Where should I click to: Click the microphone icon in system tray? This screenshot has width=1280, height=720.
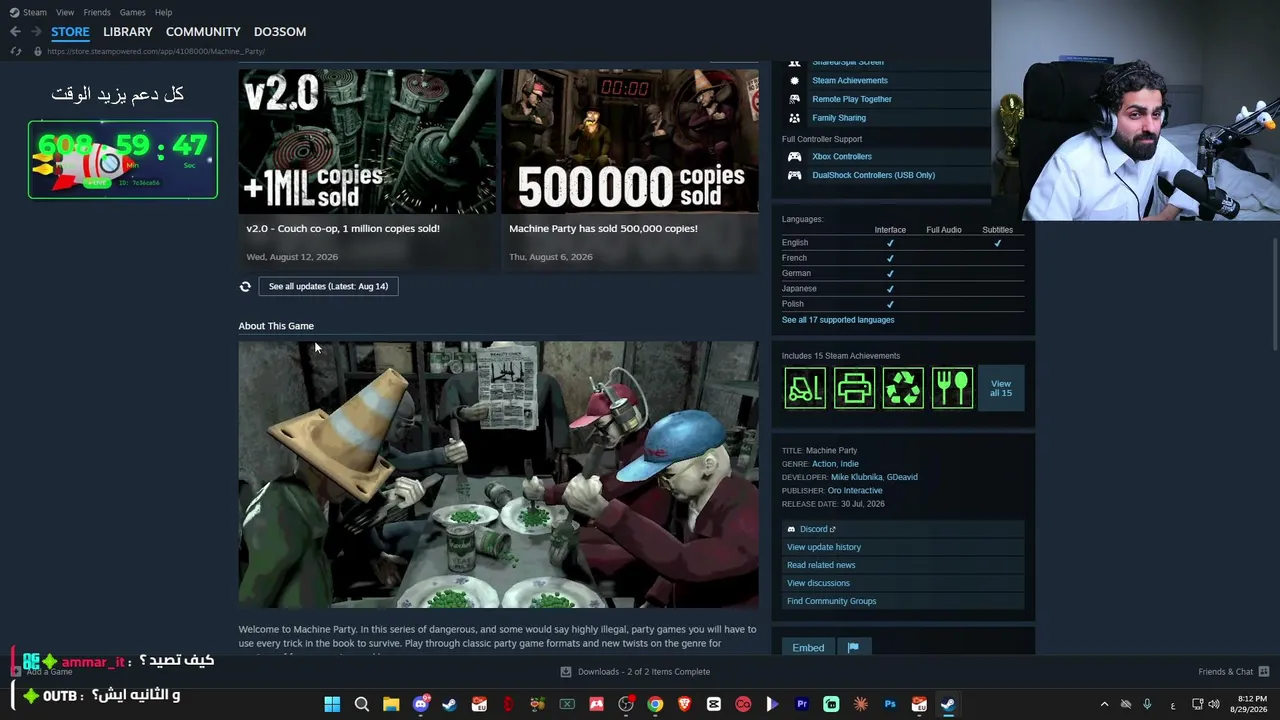[1147, 704]
